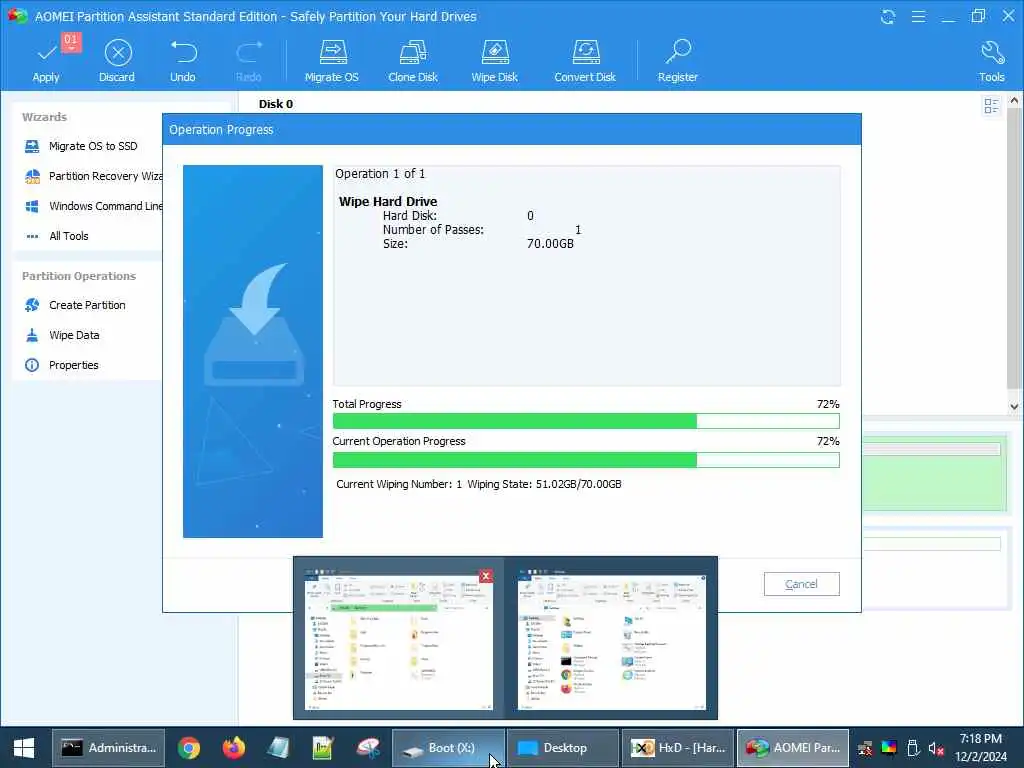1024x768 pixels.
Task: Select the Wipe Disk toolbar icon
Action: coord(494,61)
